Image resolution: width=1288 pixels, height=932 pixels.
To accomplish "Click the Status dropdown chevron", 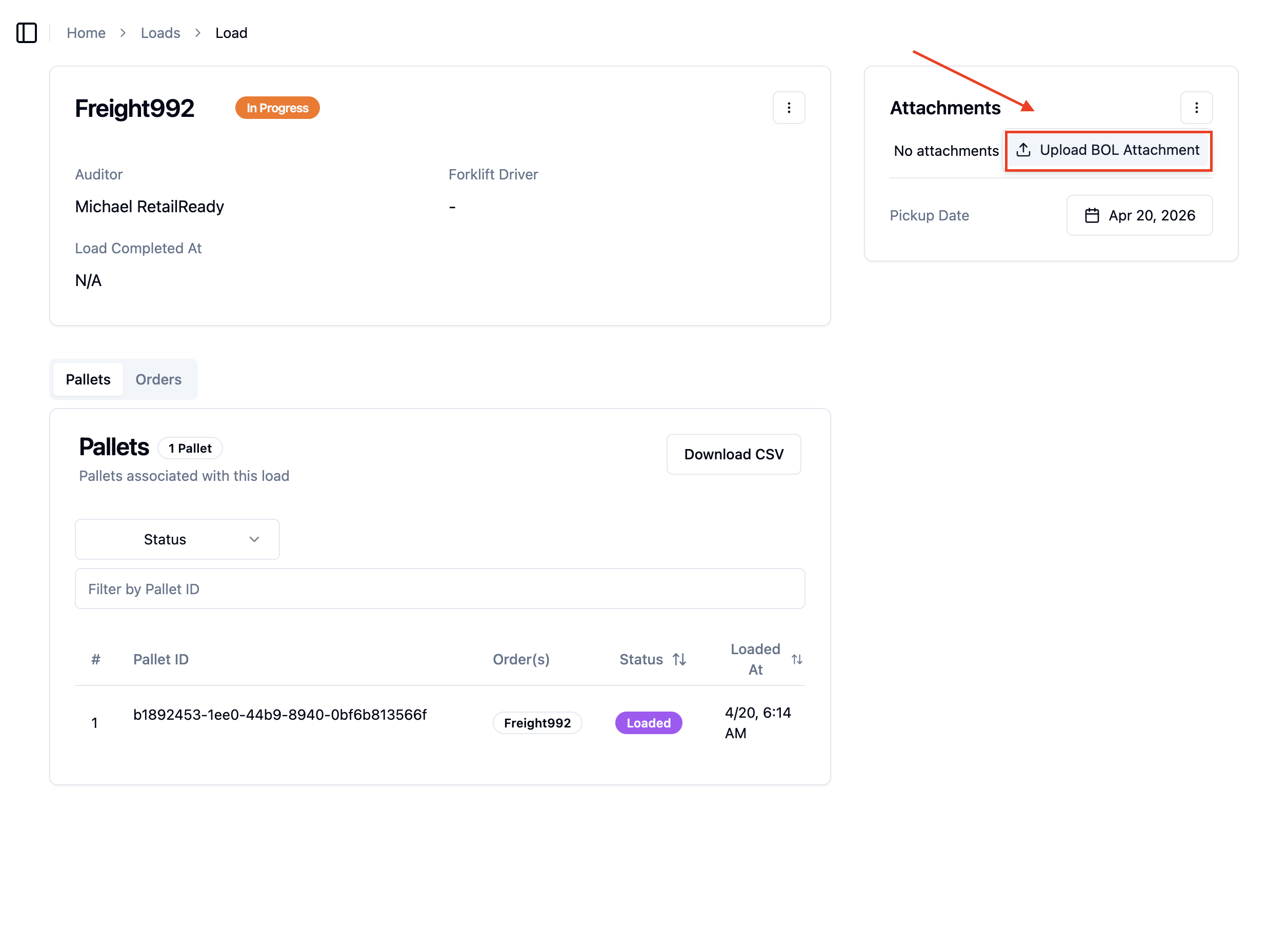I will pos(254,539).
